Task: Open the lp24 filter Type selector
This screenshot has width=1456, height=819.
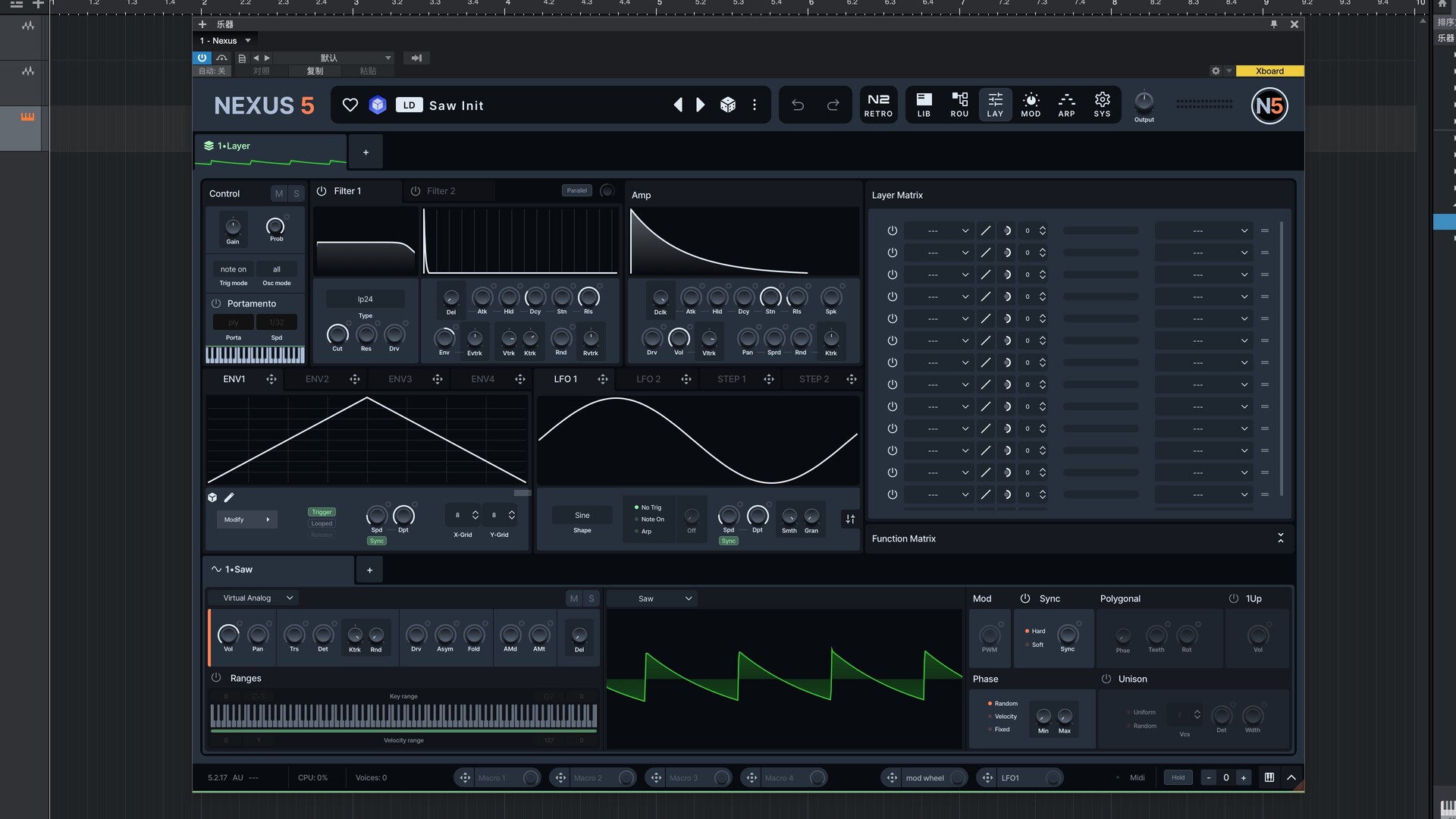Action: [366, 300]
